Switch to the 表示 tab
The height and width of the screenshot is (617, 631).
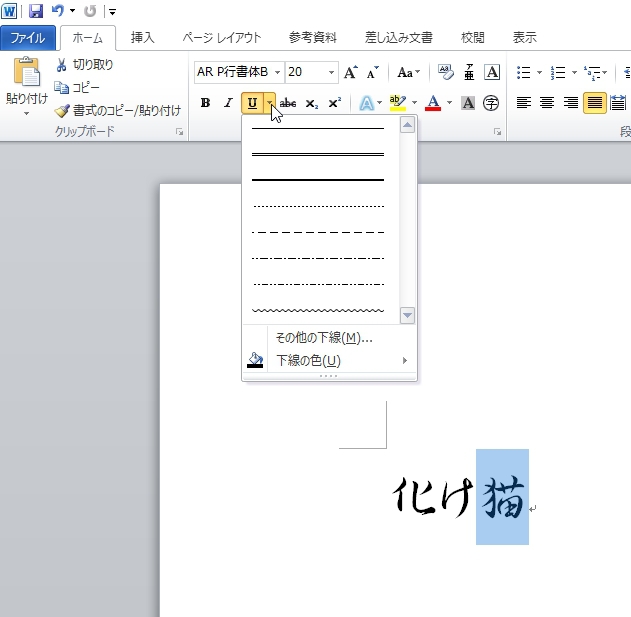tap(524, 38)
